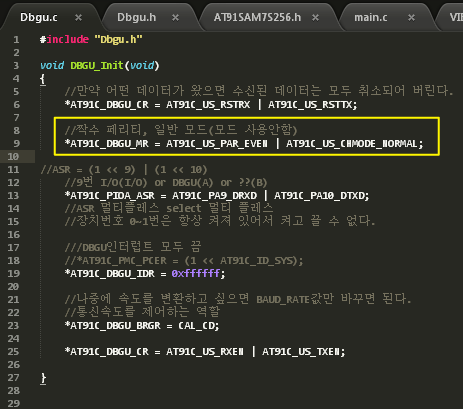Screen dimensions: 463x409
Task: Click AT91C_PIOA_ASR on line 13
Action: (x=112, y=196)
